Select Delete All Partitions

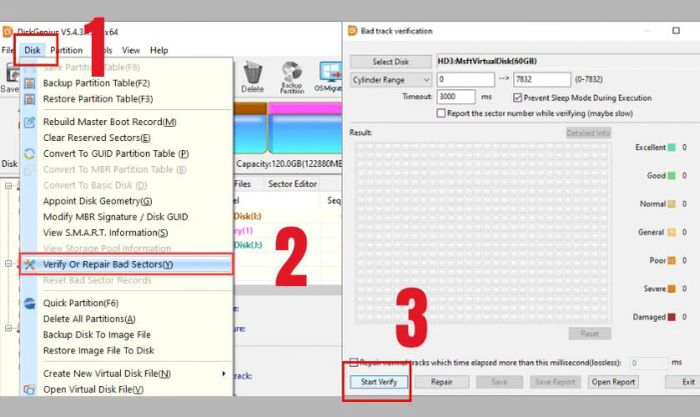tap(89, 319)
